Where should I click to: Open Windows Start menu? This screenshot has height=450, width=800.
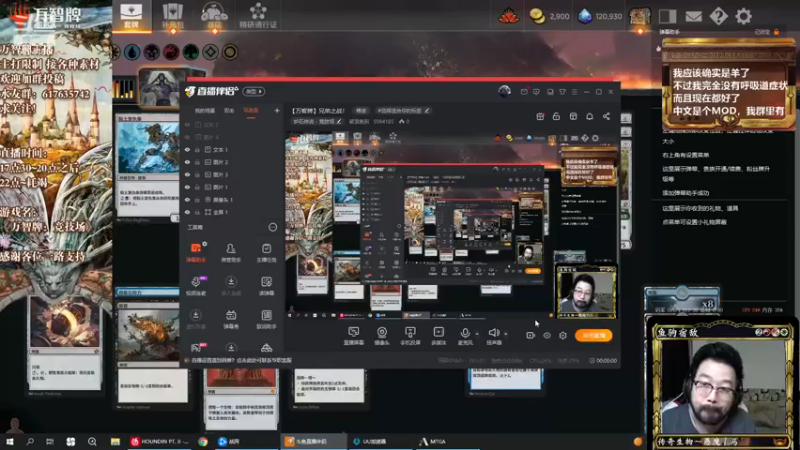pos(10,441)
